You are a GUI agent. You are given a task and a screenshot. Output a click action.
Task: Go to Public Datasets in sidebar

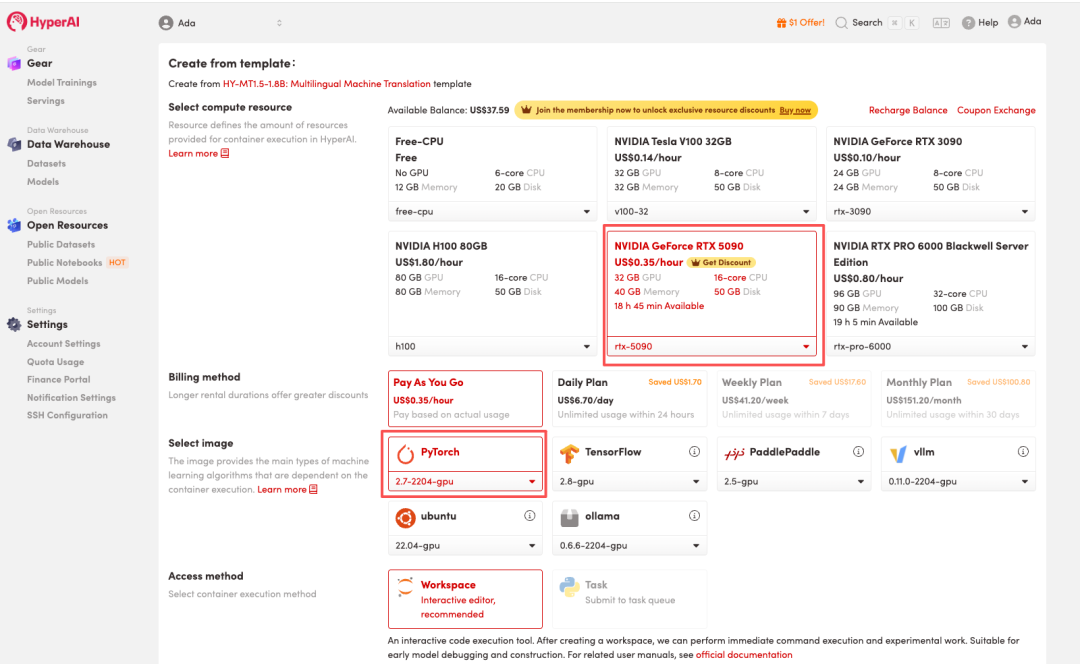pos(61,244)
